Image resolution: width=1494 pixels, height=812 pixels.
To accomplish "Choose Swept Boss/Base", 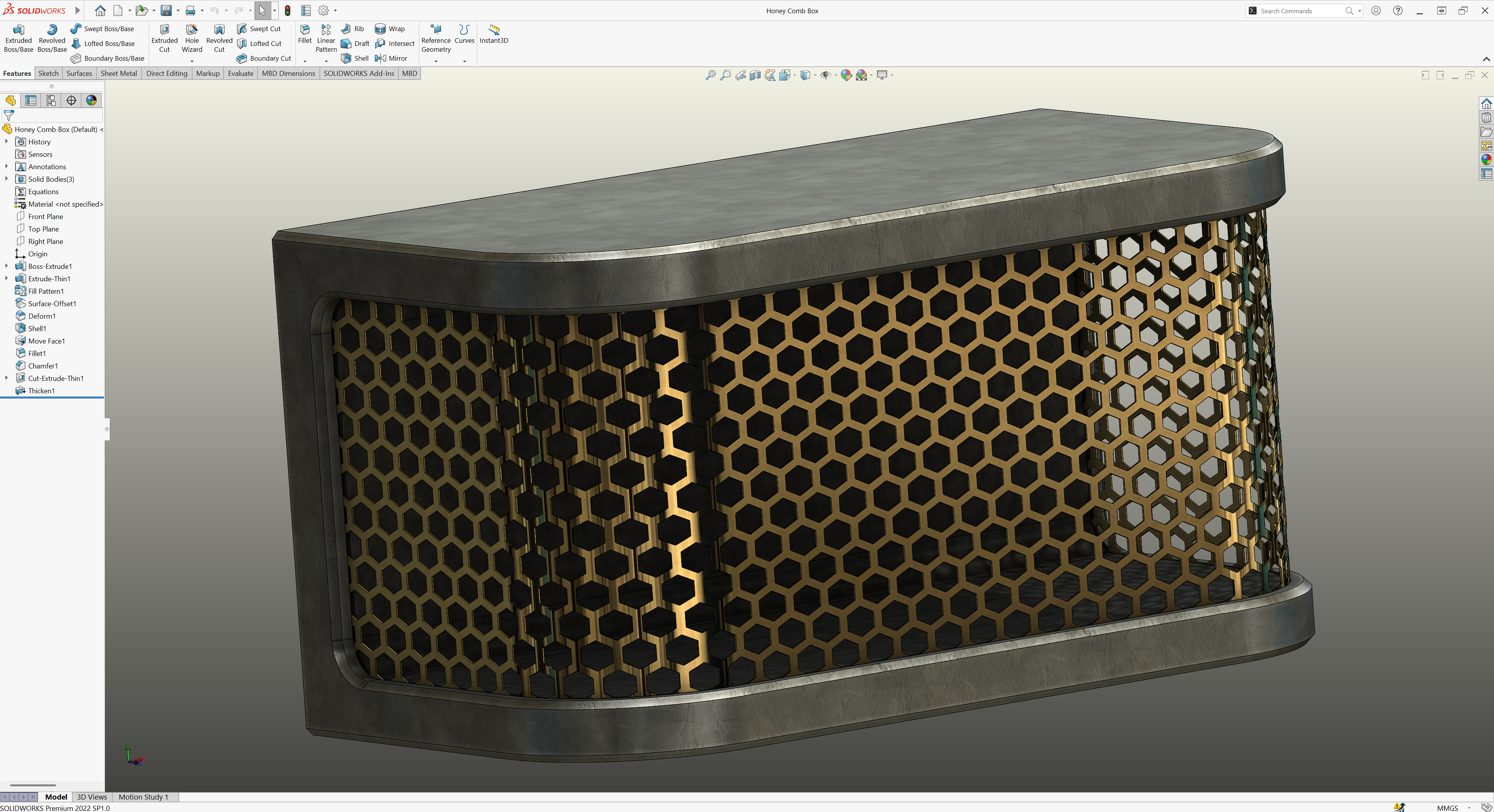I will pos(102,28).
